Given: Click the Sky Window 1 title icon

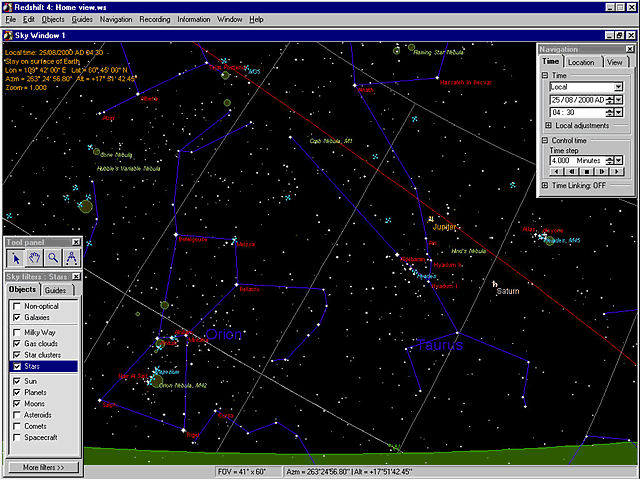Looking at the screenshot, I should (8, 36).
